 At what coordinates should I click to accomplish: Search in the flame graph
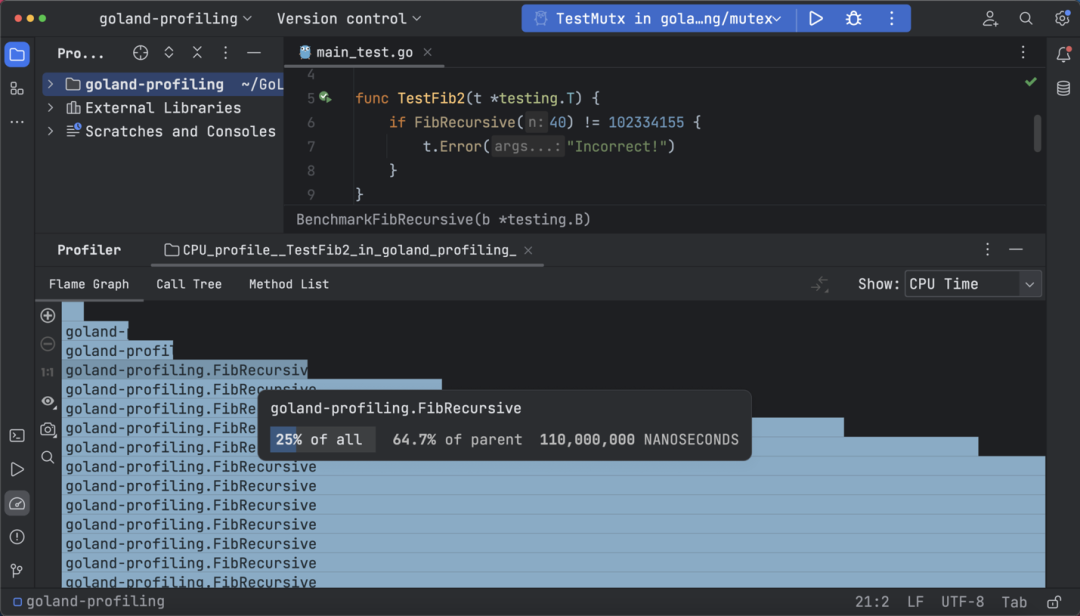[x=48, y=458]
